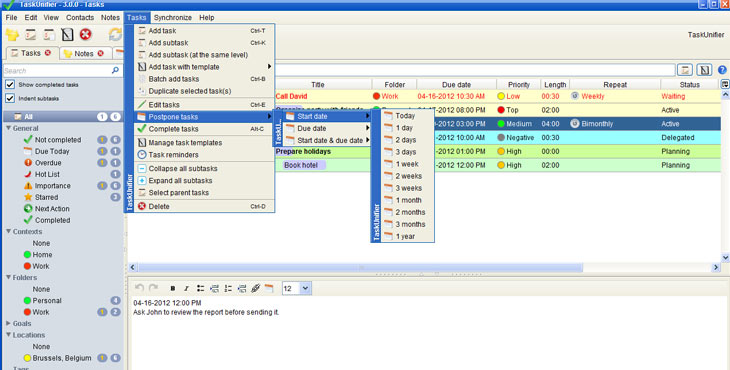Click into the Search field

click(56, 71)
